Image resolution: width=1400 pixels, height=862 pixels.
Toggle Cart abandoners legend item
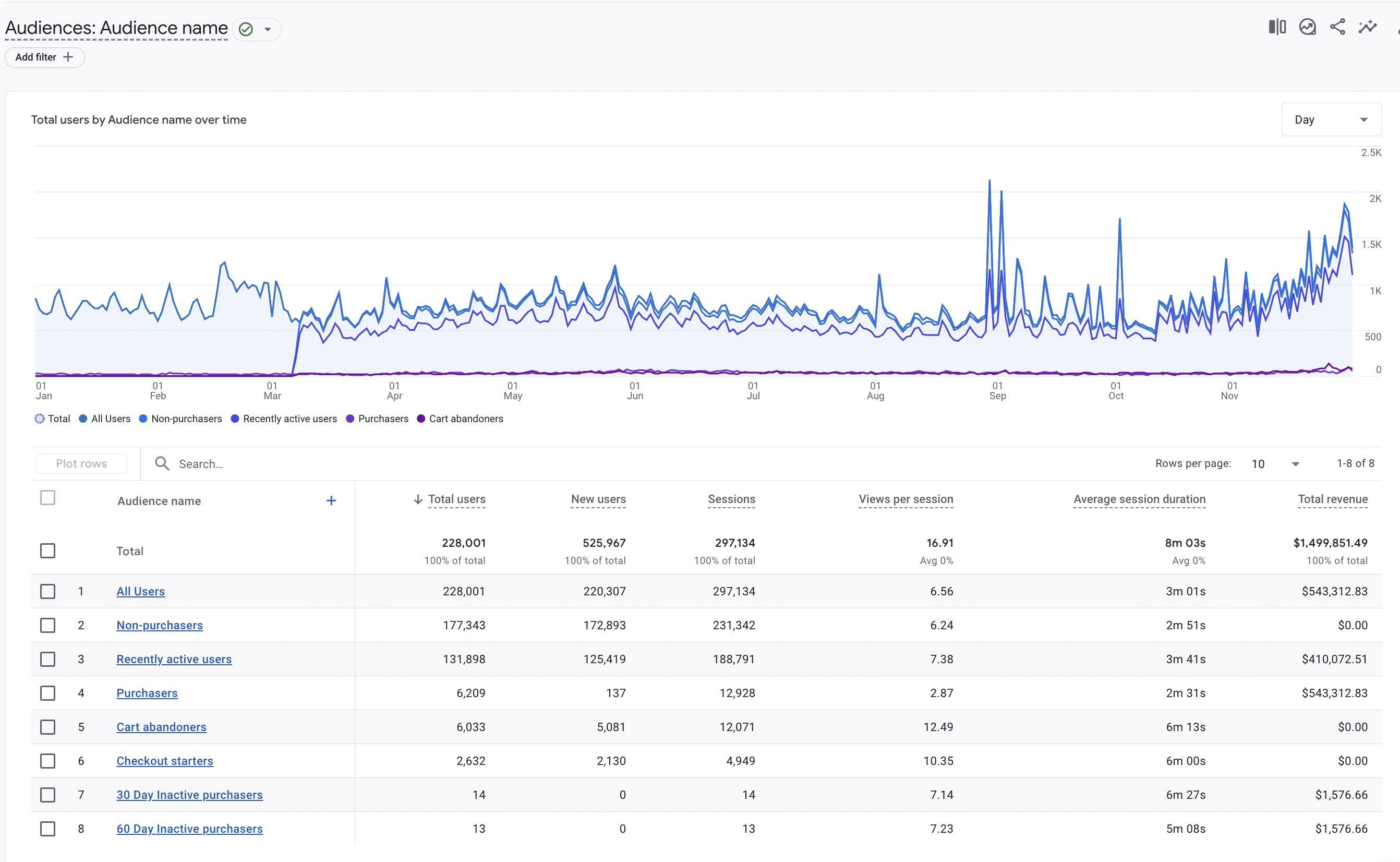(x=461, y=418)
